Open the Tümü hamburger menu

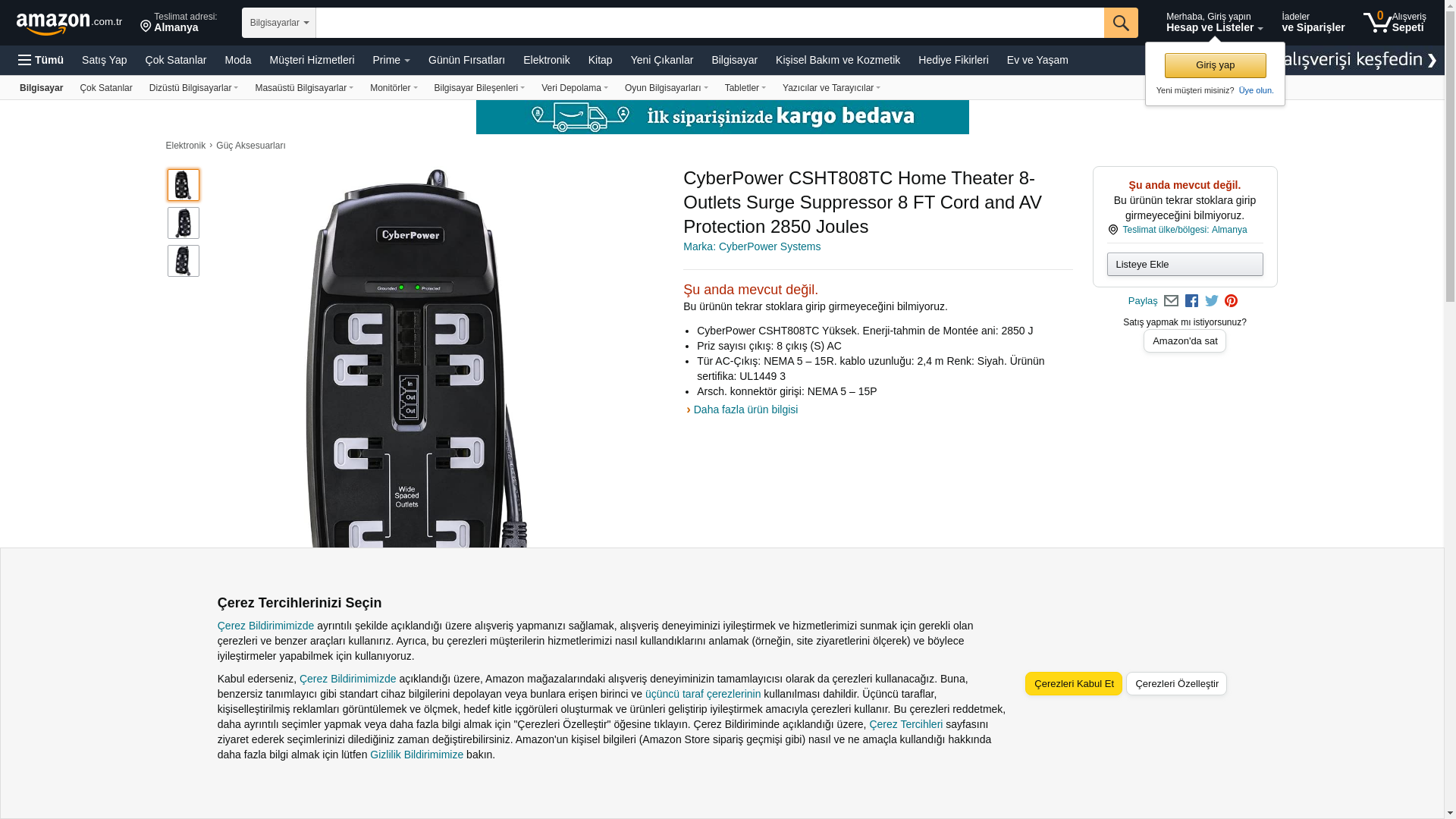(41, 60)
